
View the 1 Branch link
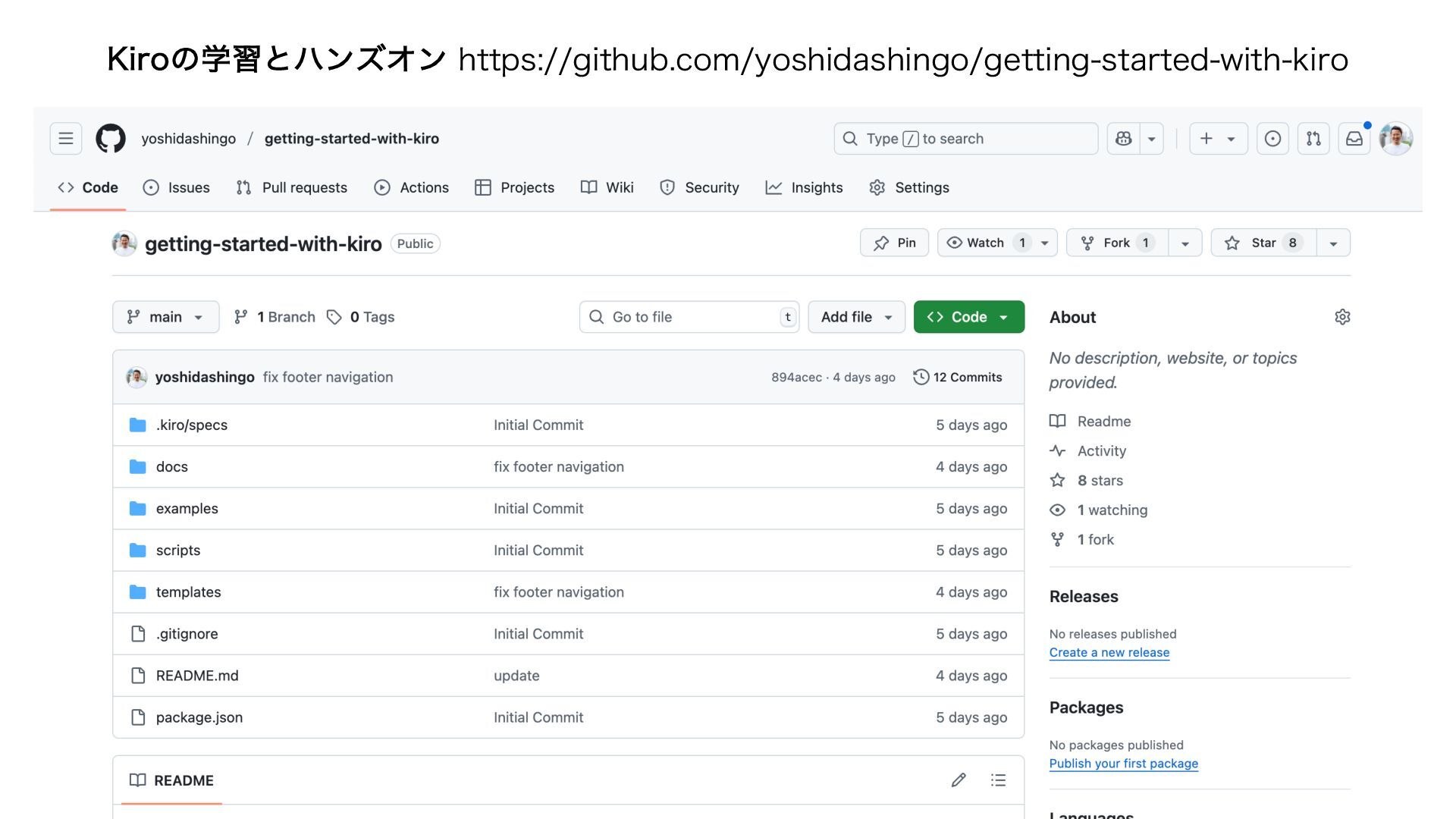click(x=275, y=317)
